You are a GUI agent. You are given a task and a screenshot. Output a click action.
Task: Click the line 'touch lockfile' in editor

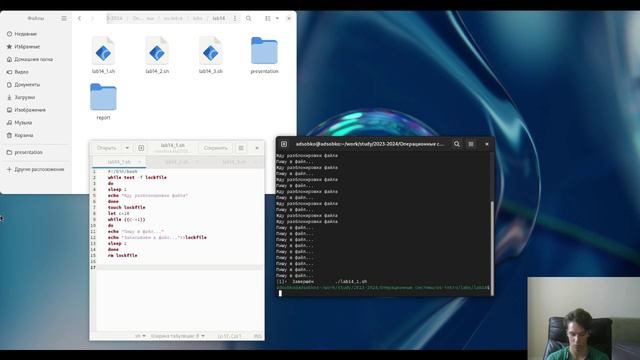(127, 207)
